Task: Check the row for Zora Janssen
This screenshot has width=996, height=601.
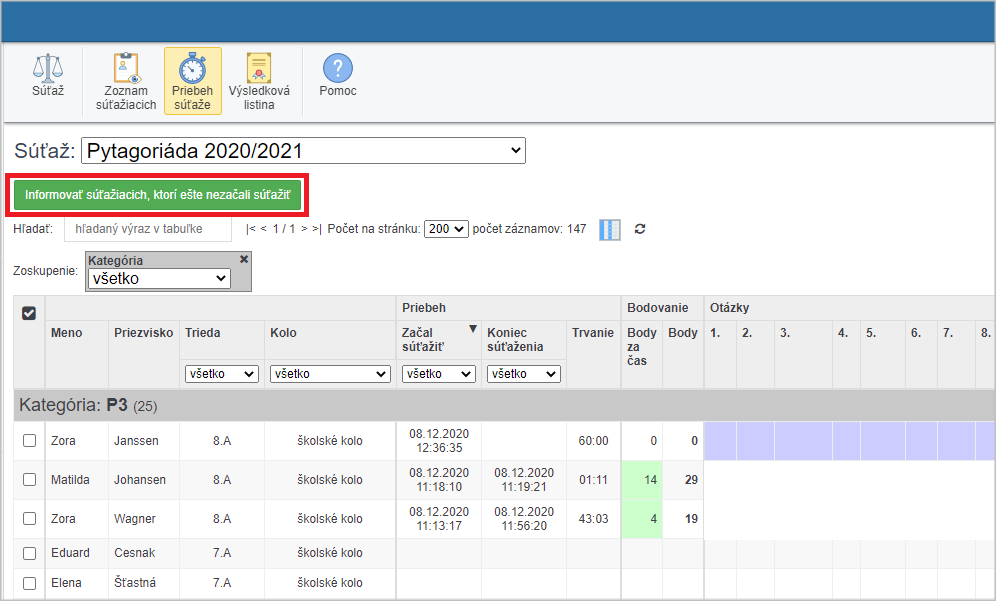Action: [29, 440]
